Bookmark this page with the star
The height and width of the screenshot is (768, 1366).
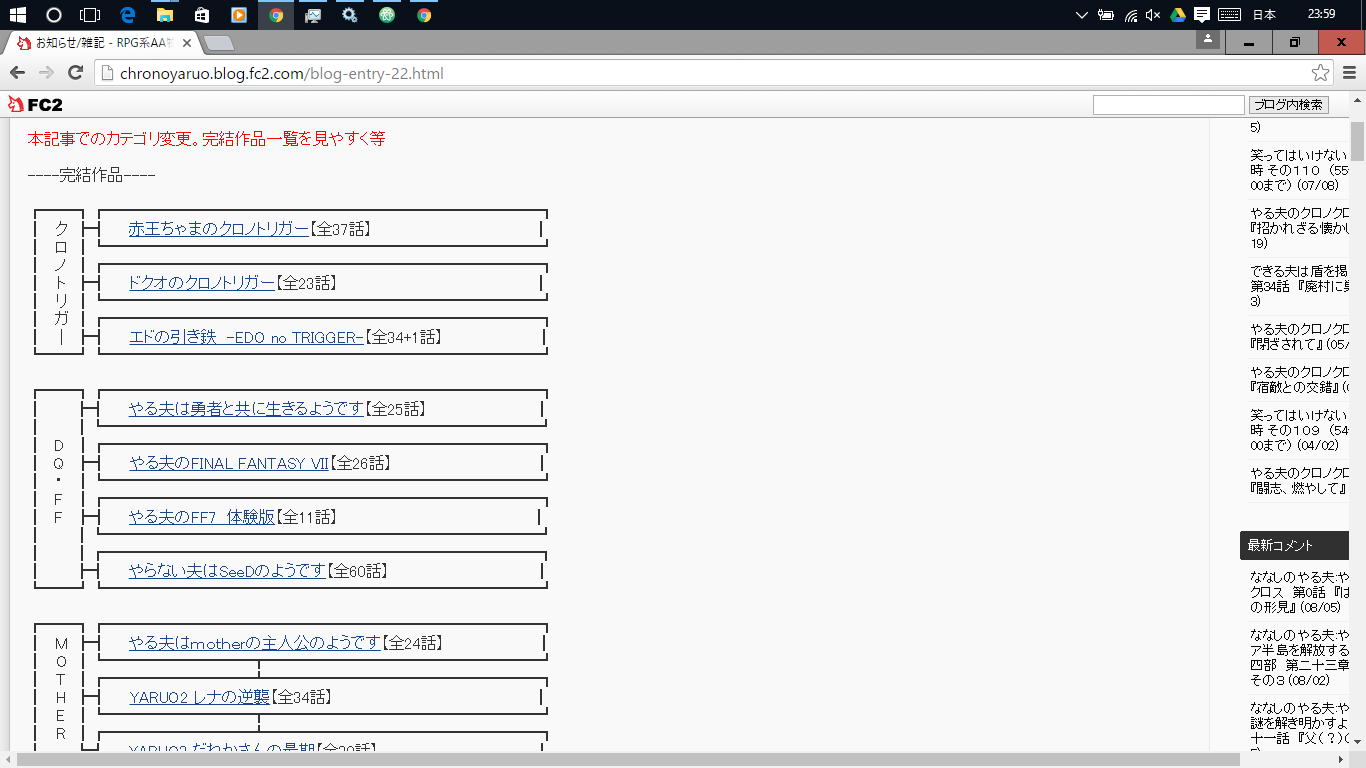coord(1320,73)
